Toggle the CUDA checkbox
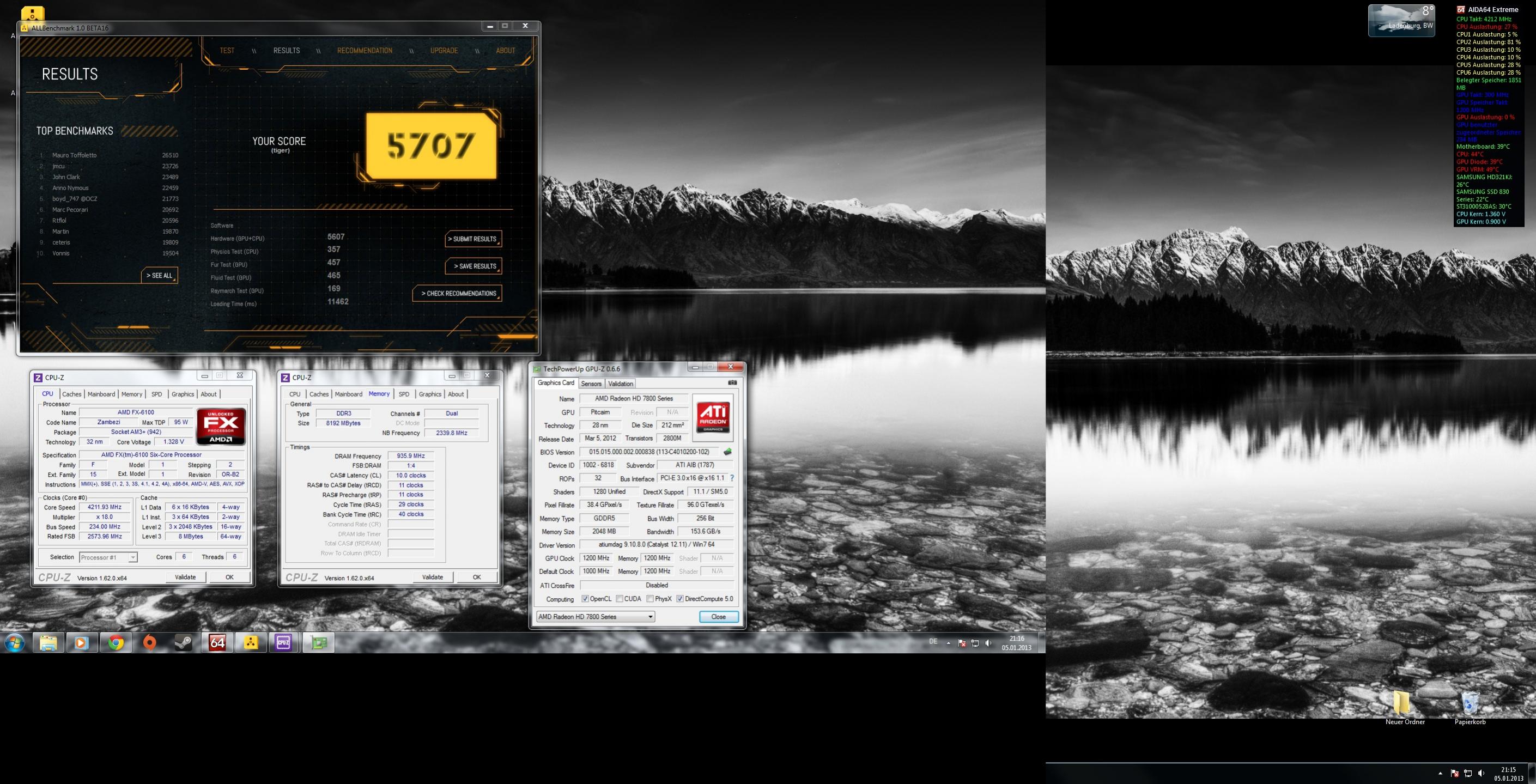Viewport: 1536px width, 784px height. 620,599
